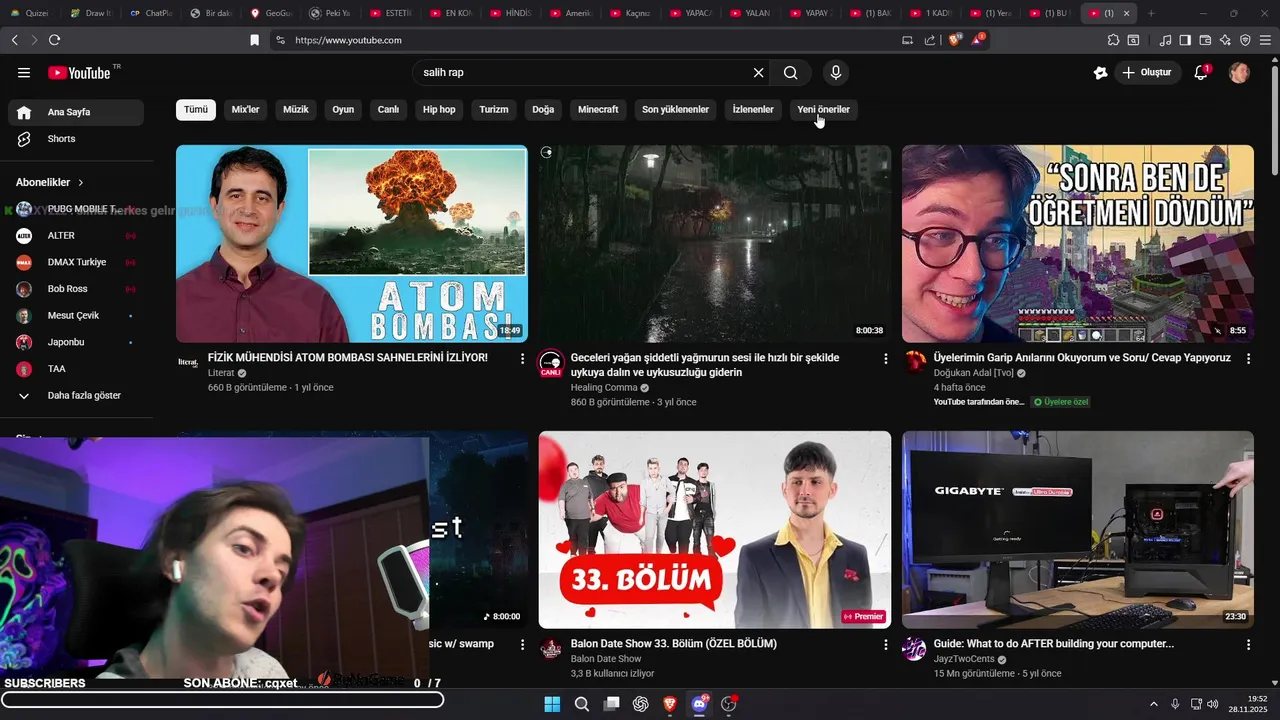Viewport: 1280px width, 720px height.
Task: Open the browser playlist music-note icon
Action: pos(1165,40)
